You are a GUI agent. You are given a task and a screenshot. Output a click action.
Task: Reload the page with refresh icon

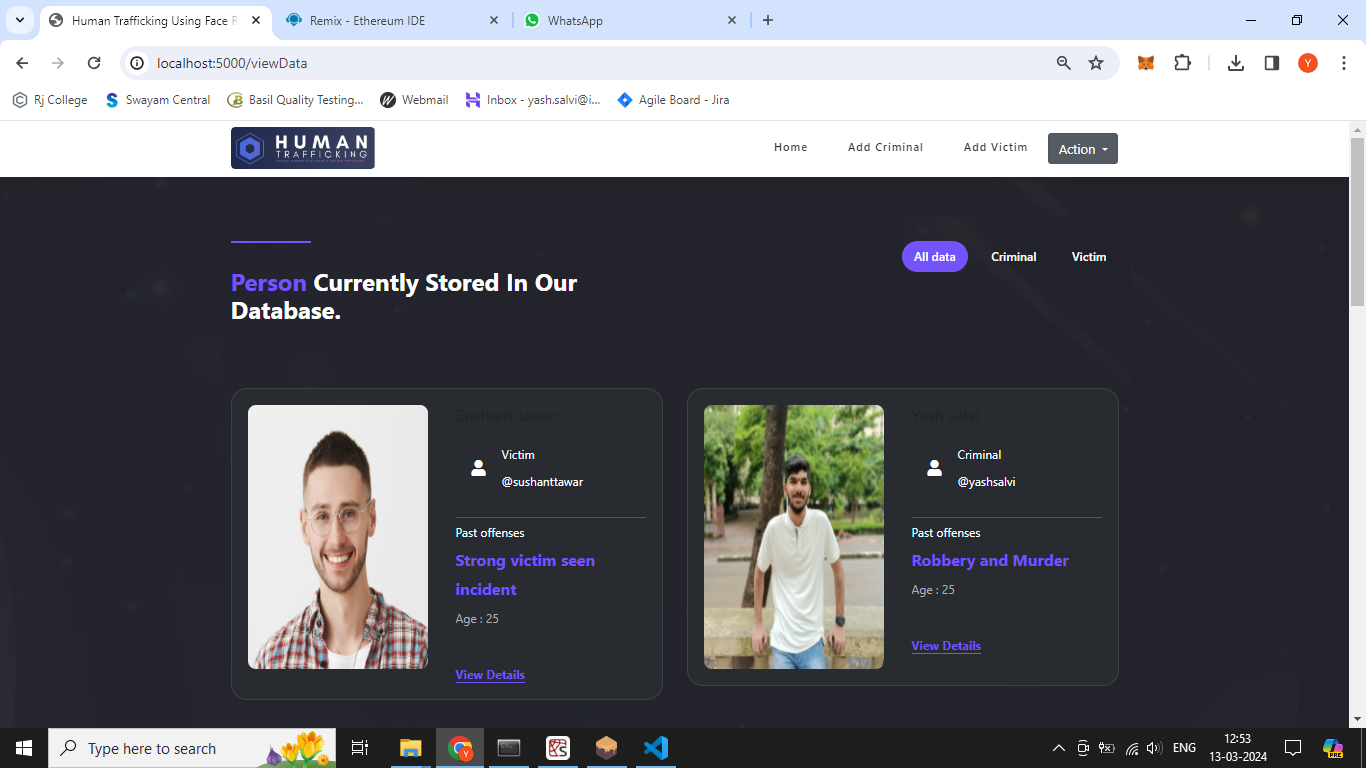94,63
